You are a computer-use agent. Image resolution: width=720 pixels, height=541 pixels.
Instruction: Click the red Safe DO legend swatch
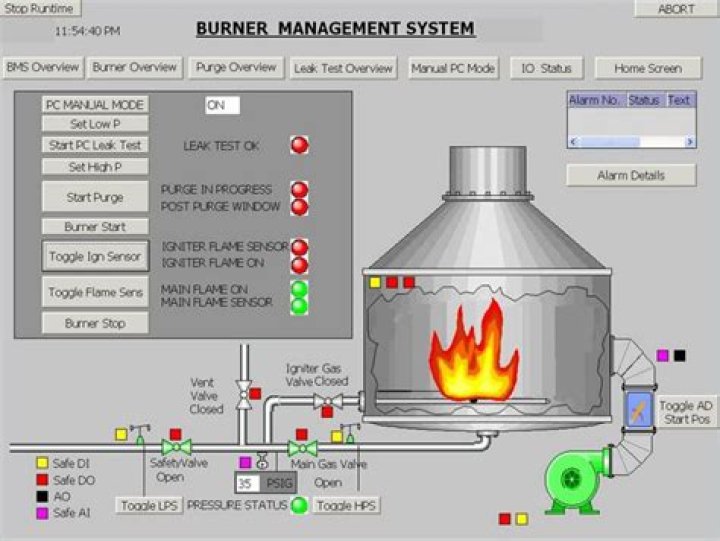pyautogui.click(x=42, y=479)
